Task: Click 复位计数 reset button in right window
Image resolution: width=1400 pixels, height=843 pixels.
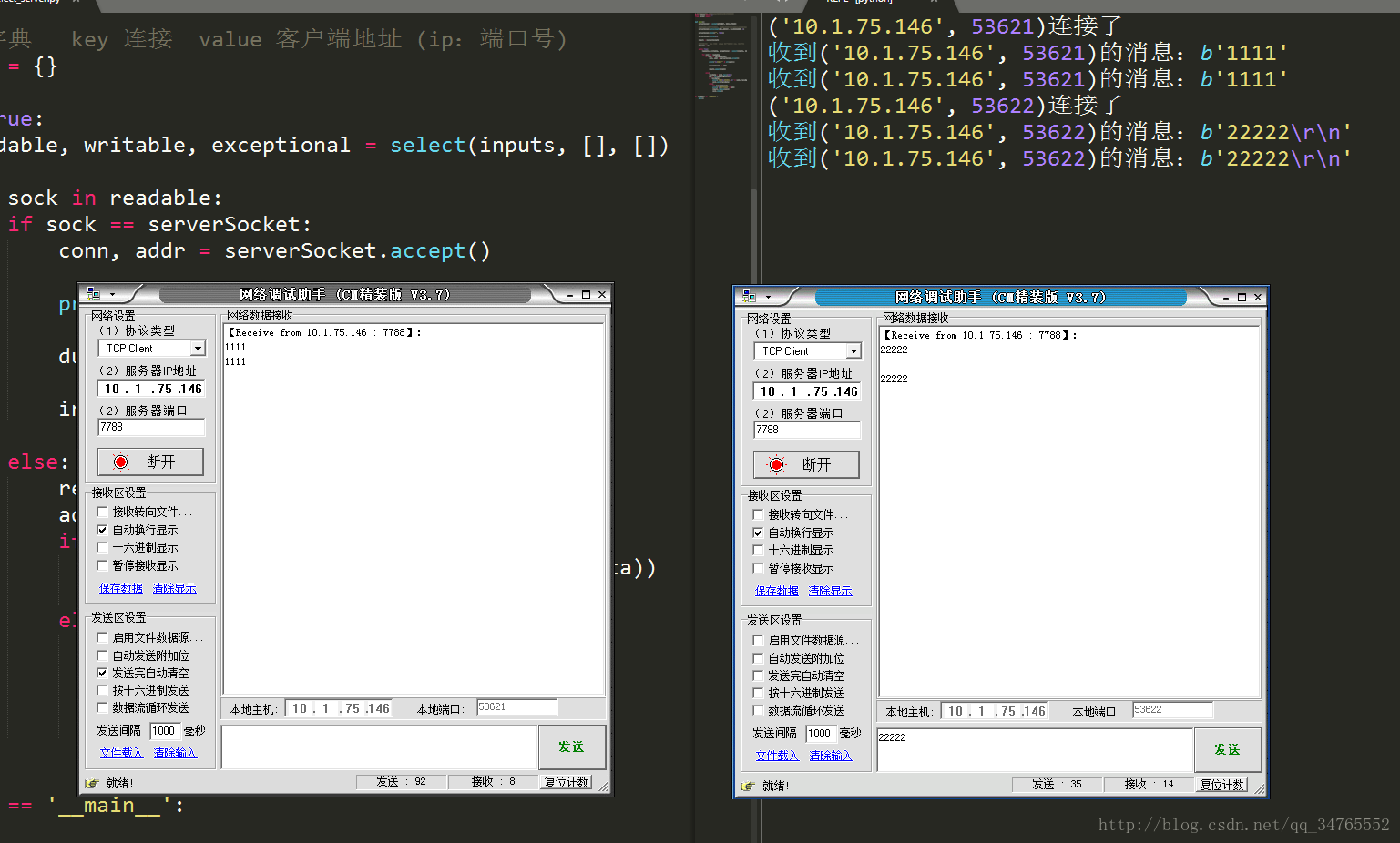Action: pyautogui.click(x=1222, y=785)
